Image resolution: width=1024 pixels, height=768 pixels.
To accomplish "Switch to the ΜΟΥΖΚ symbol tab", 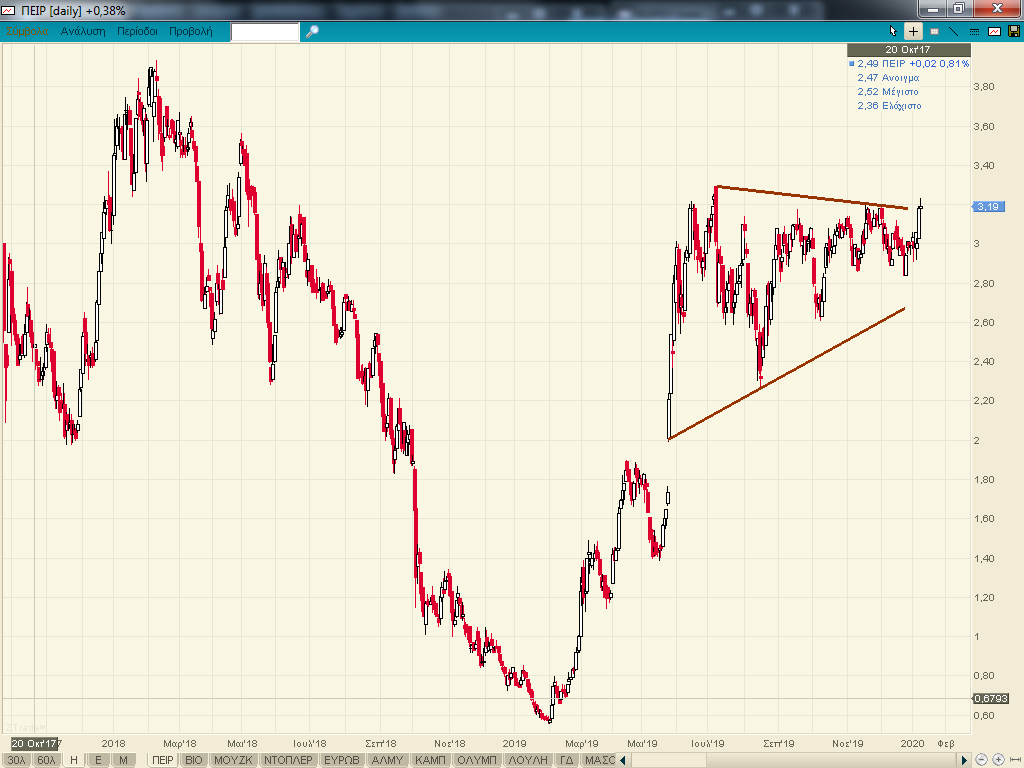I will pos(234,760).
